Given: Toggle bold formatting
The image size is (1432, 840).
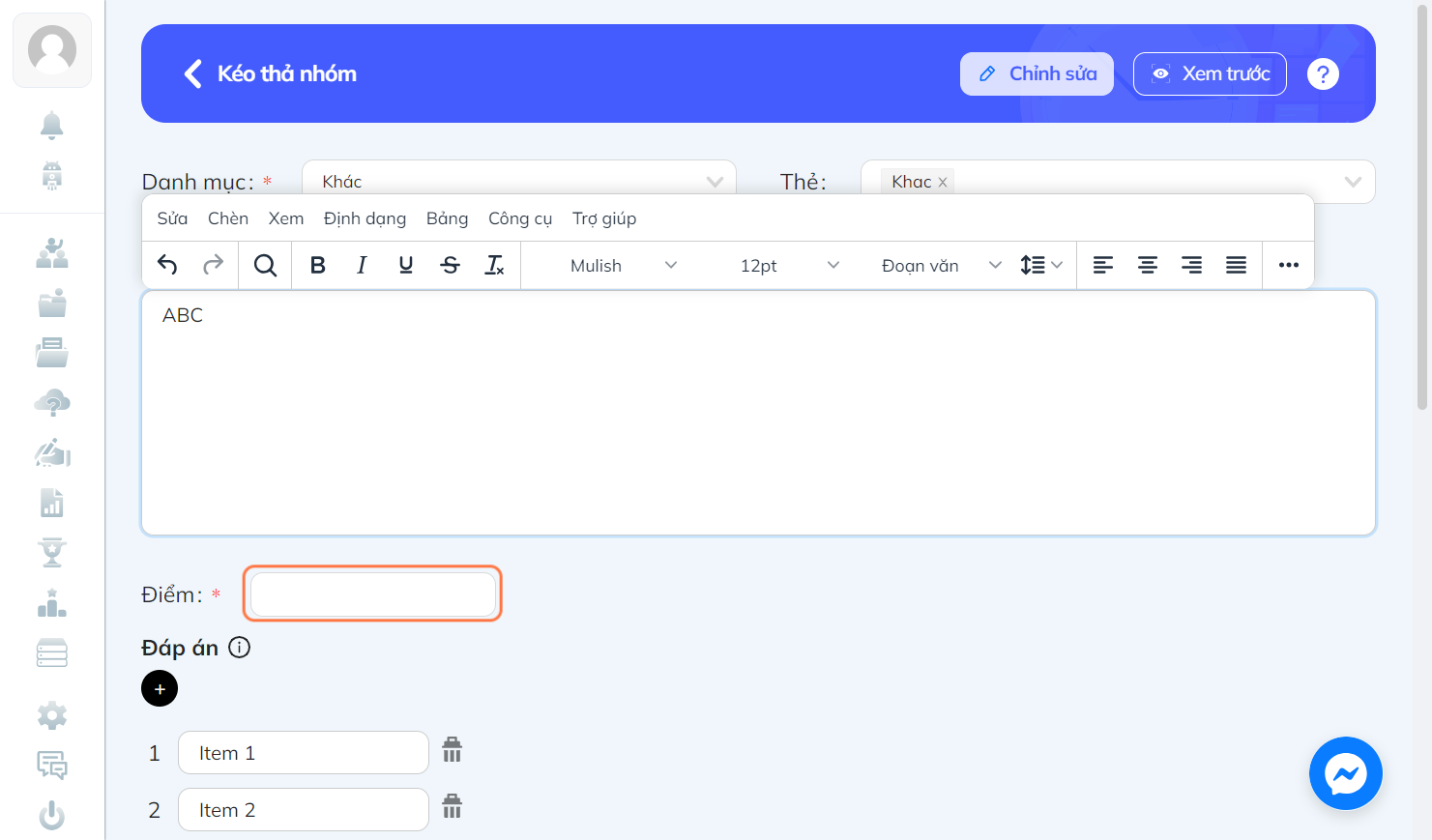Looking at the screenshot, I should click(317, 265).
